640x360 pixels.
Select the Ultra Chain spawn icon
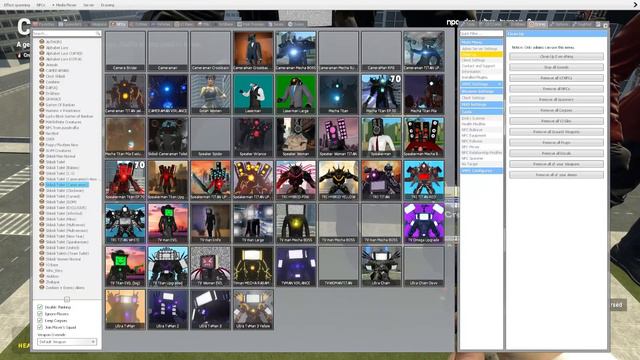381,266
